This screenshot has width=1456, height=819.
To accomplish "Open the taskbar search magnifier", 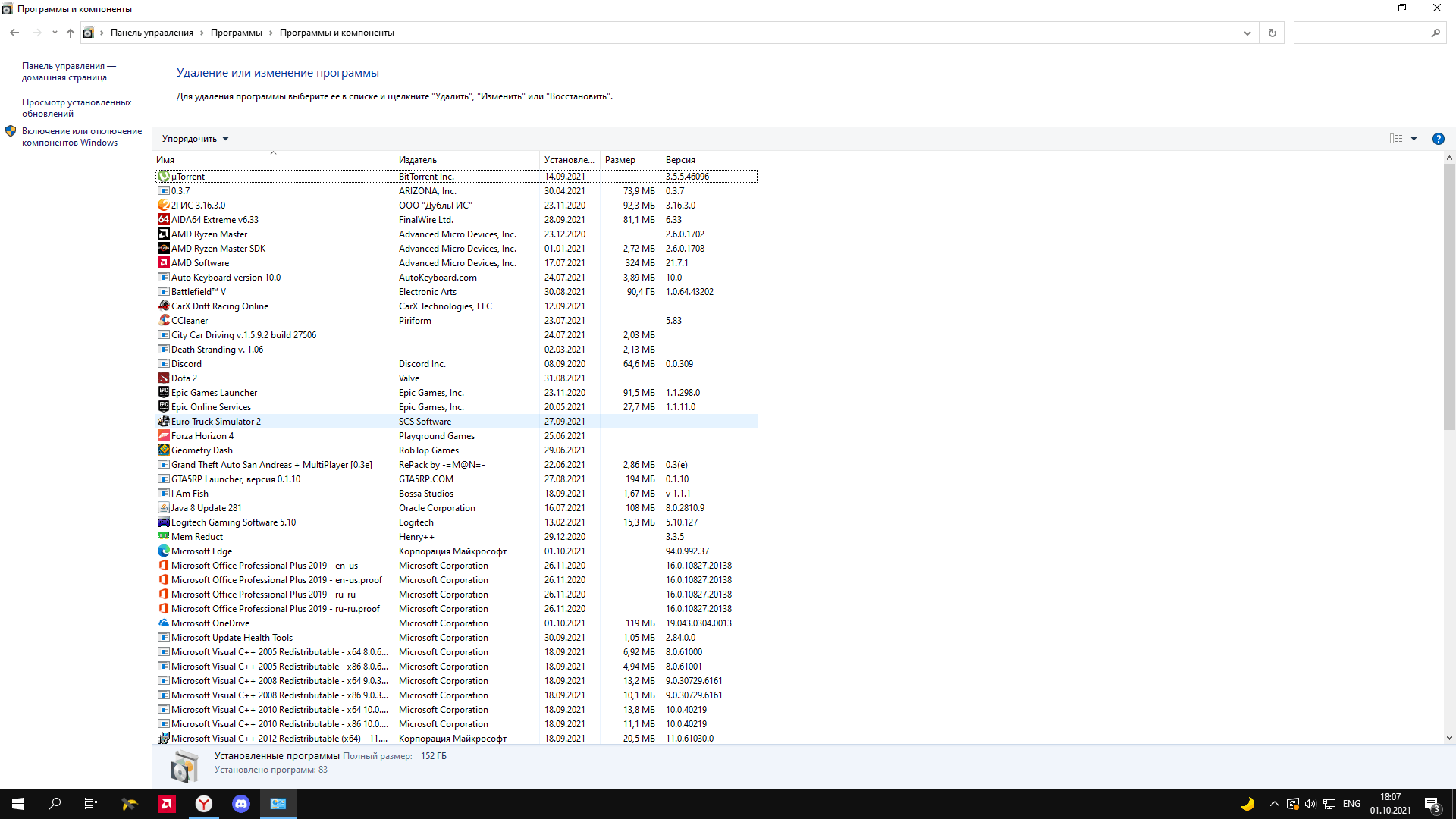I will pos(55,804).
